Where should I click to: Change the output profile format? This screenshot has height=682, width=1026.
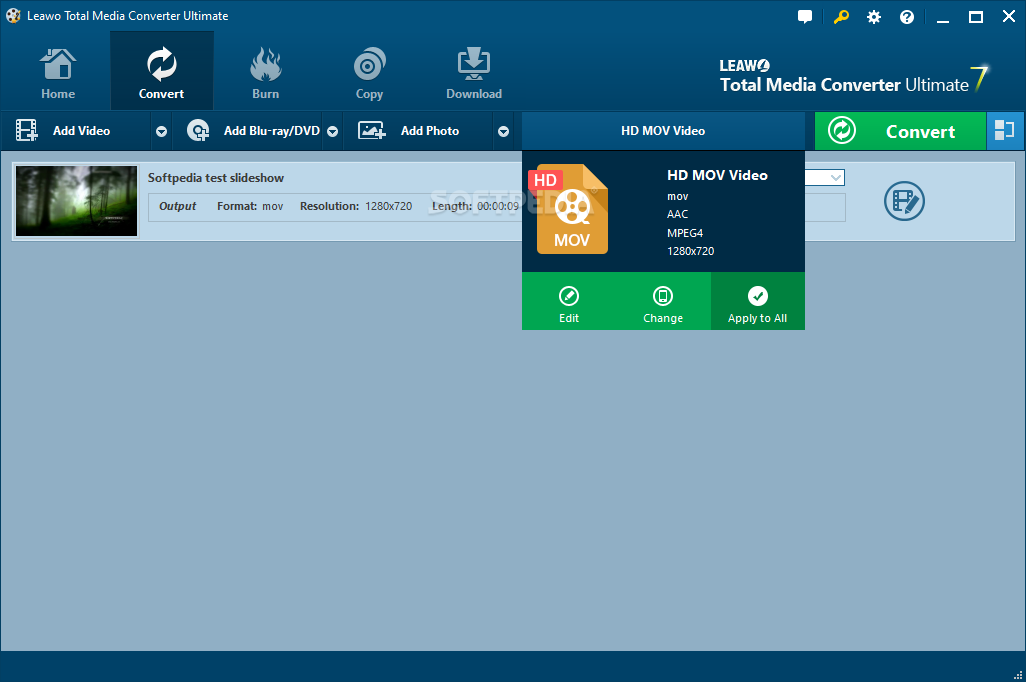[663, 302]
